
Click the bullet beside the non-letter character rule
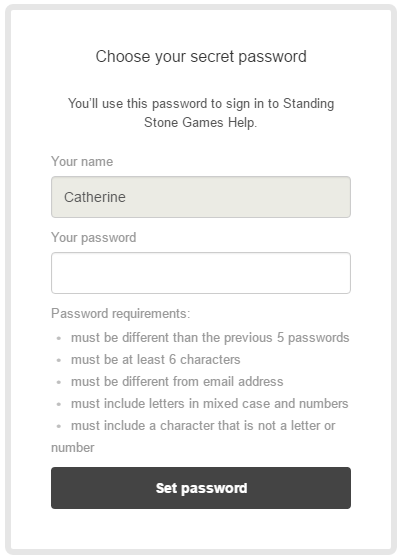pos(59,426)
